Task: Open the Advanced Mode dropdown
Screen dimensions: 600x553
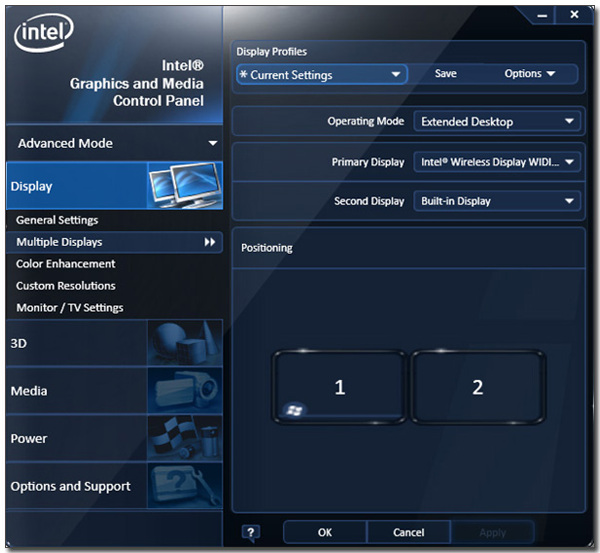Action: point(114,143)
